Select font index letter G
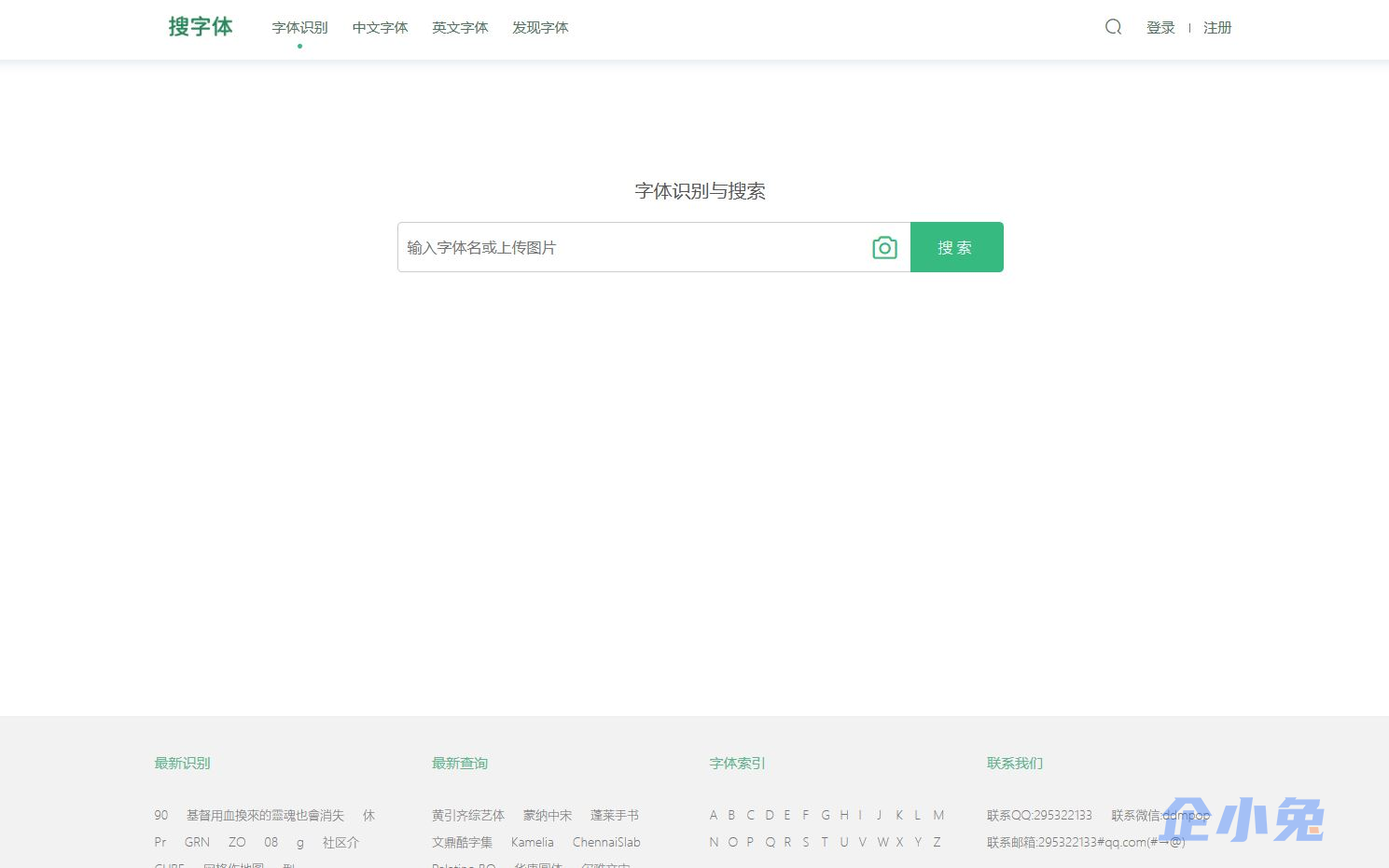 click(x=826, y=816)
